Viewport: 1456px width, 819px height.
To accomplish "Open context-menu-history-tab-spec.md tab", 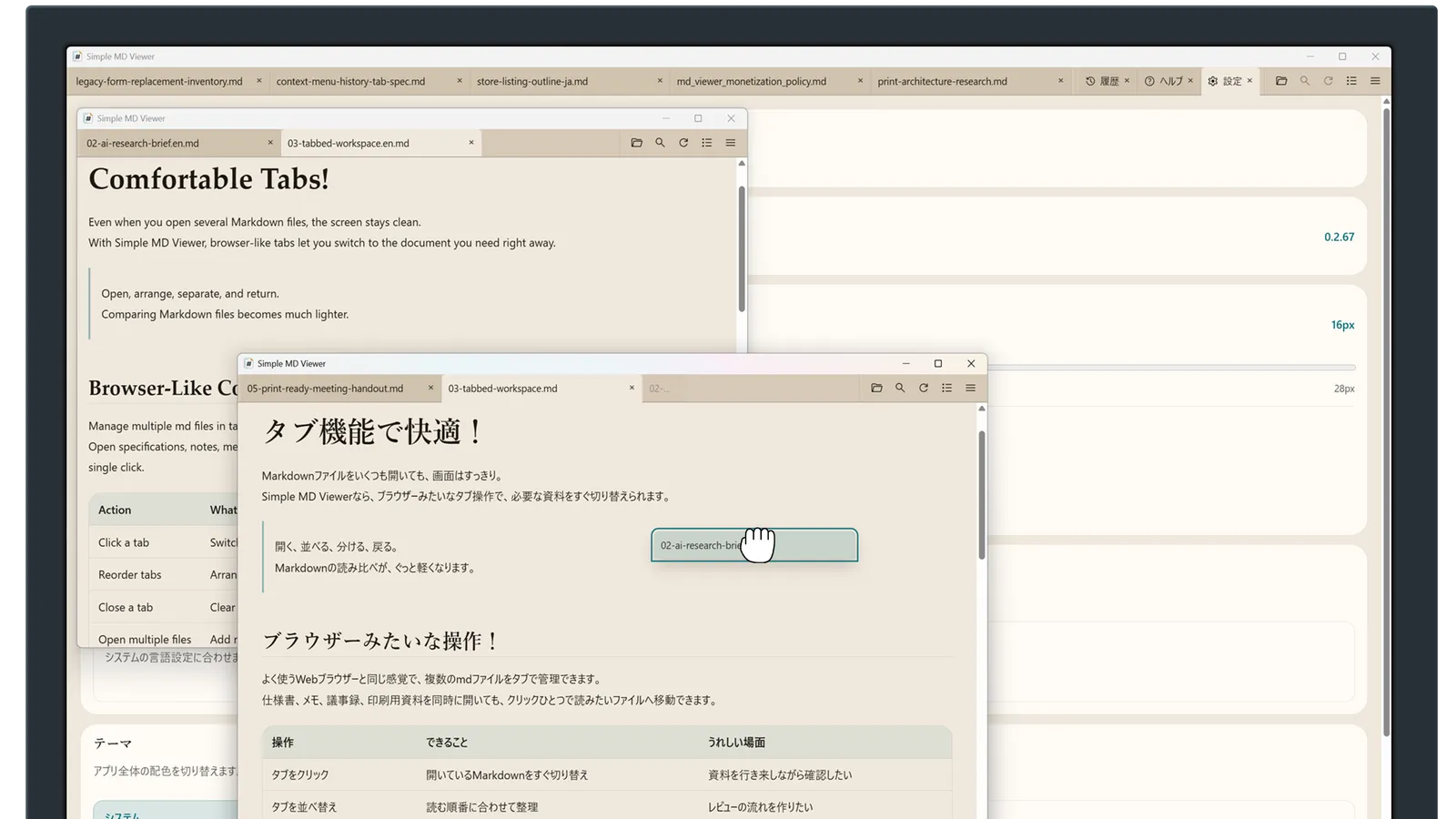I will (x=369, y=81).
